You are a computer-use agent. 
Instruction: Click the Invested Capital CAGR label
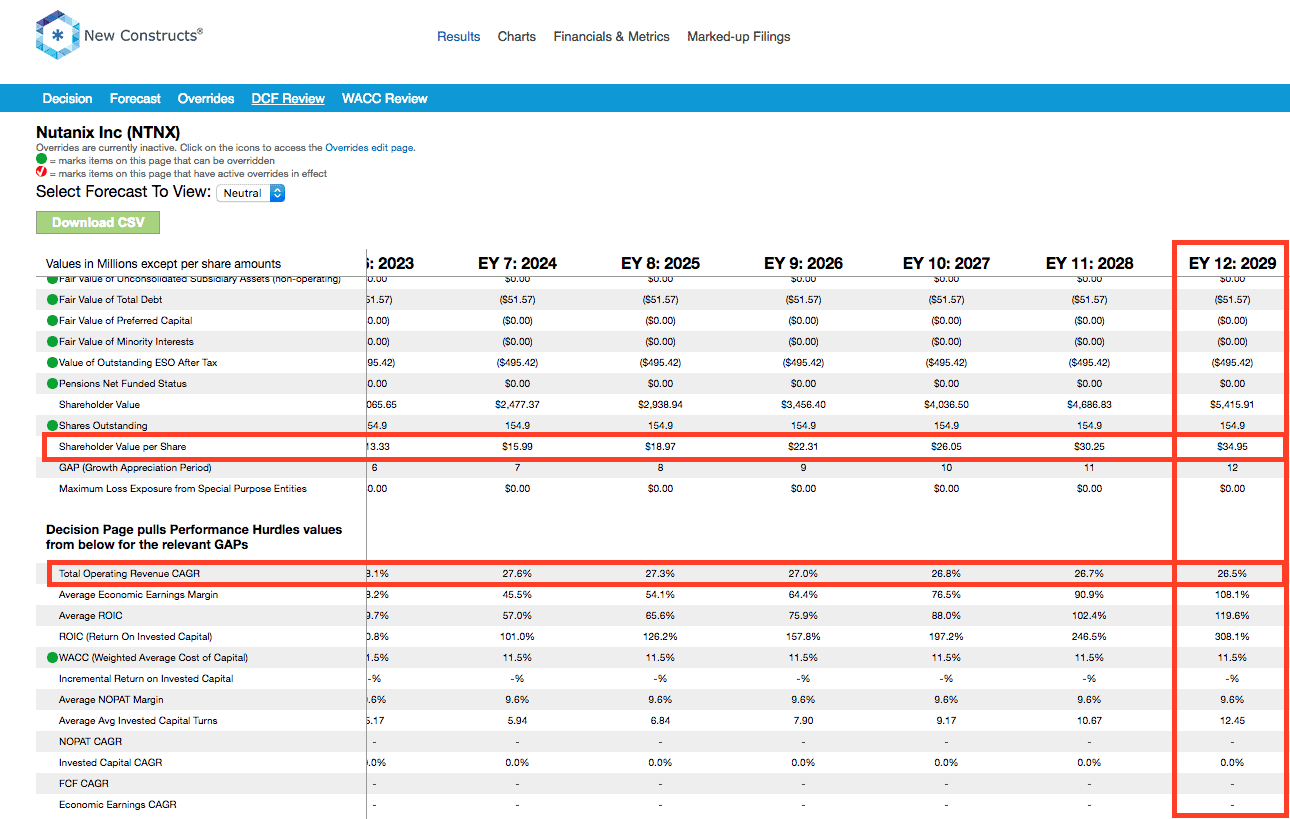110,763
